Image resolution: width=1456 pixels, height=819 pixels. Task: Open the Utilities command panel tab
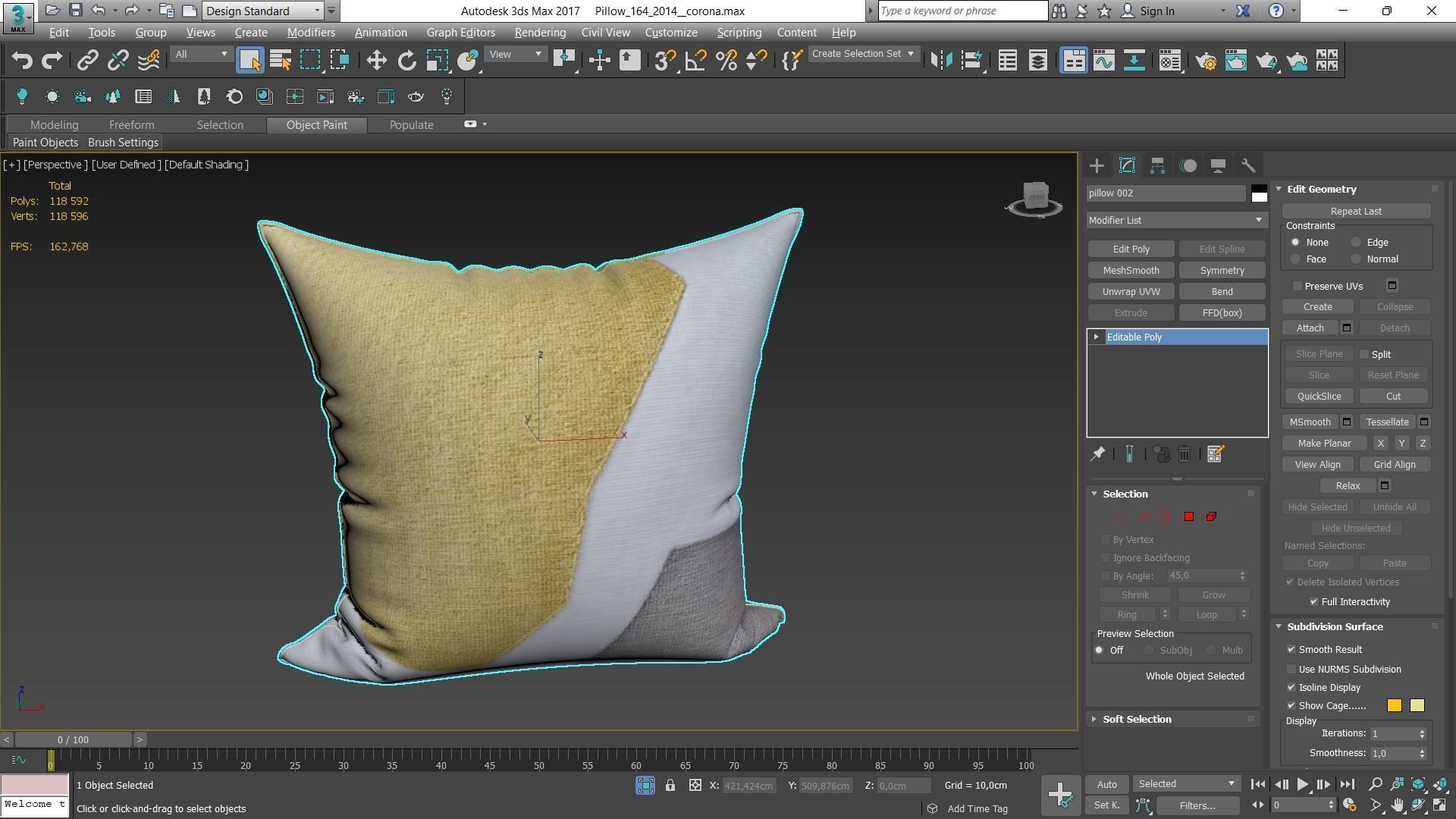(x=1248, y=165)
